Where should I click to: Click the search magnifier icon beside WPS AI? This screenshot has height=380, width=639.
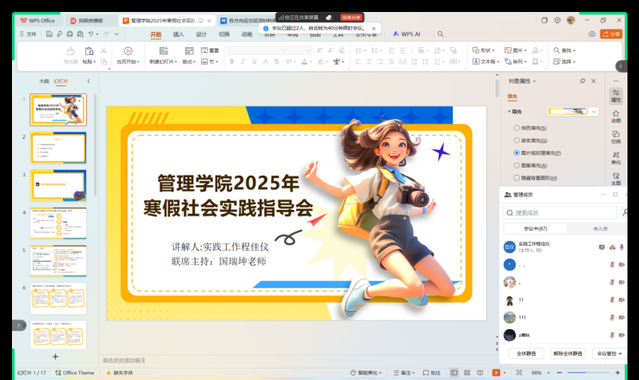click(x=441, y=34)
